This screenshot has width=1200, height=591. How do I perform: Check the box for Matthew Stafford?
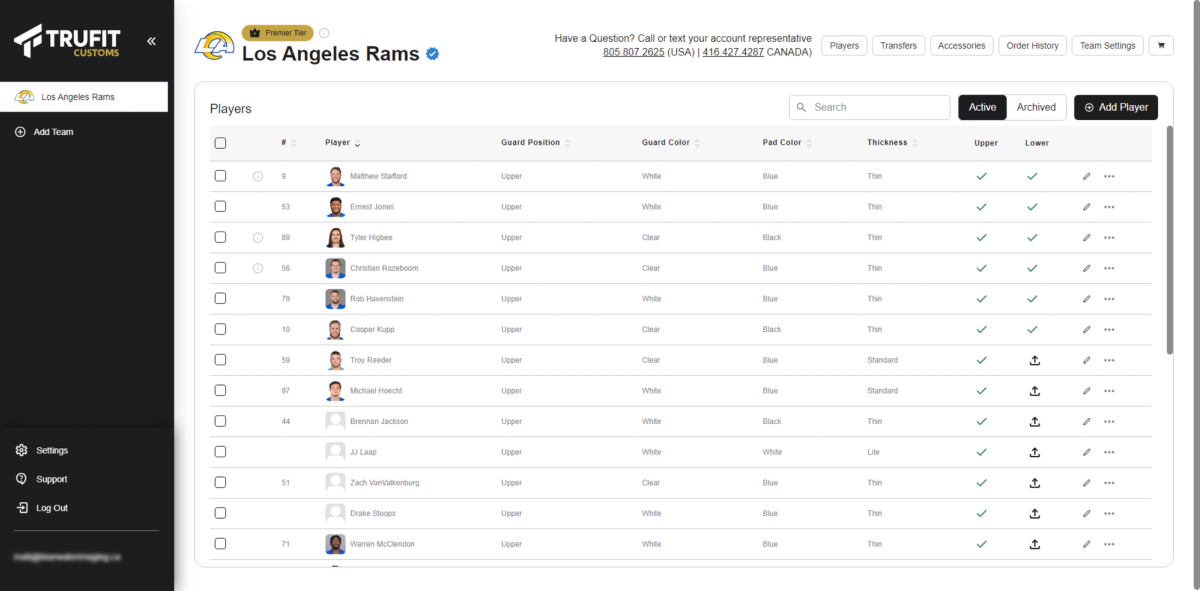pos(220,176)
